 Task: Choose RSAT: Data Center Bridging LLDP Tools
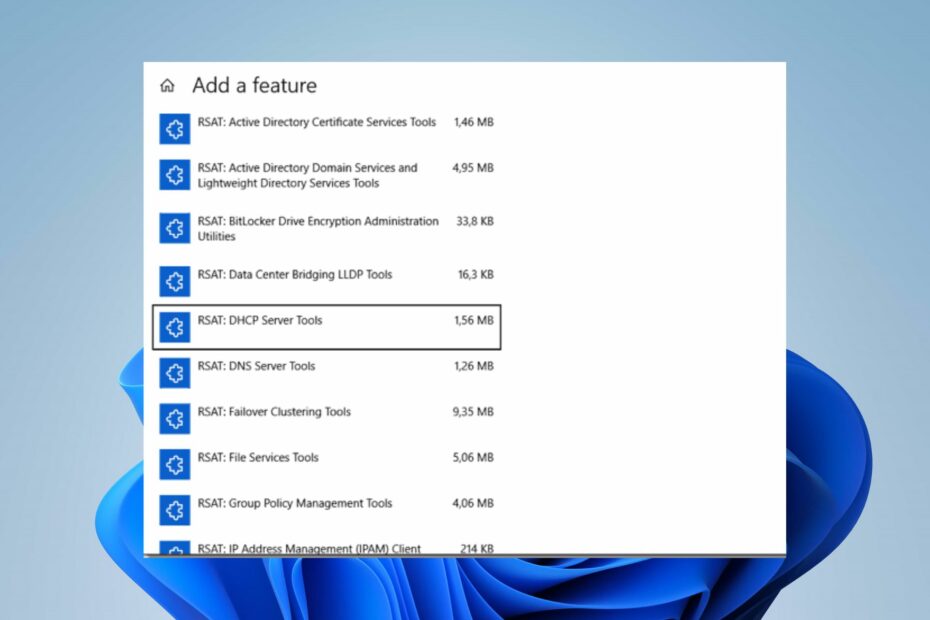pyautogui.click(x=295, y=275)
